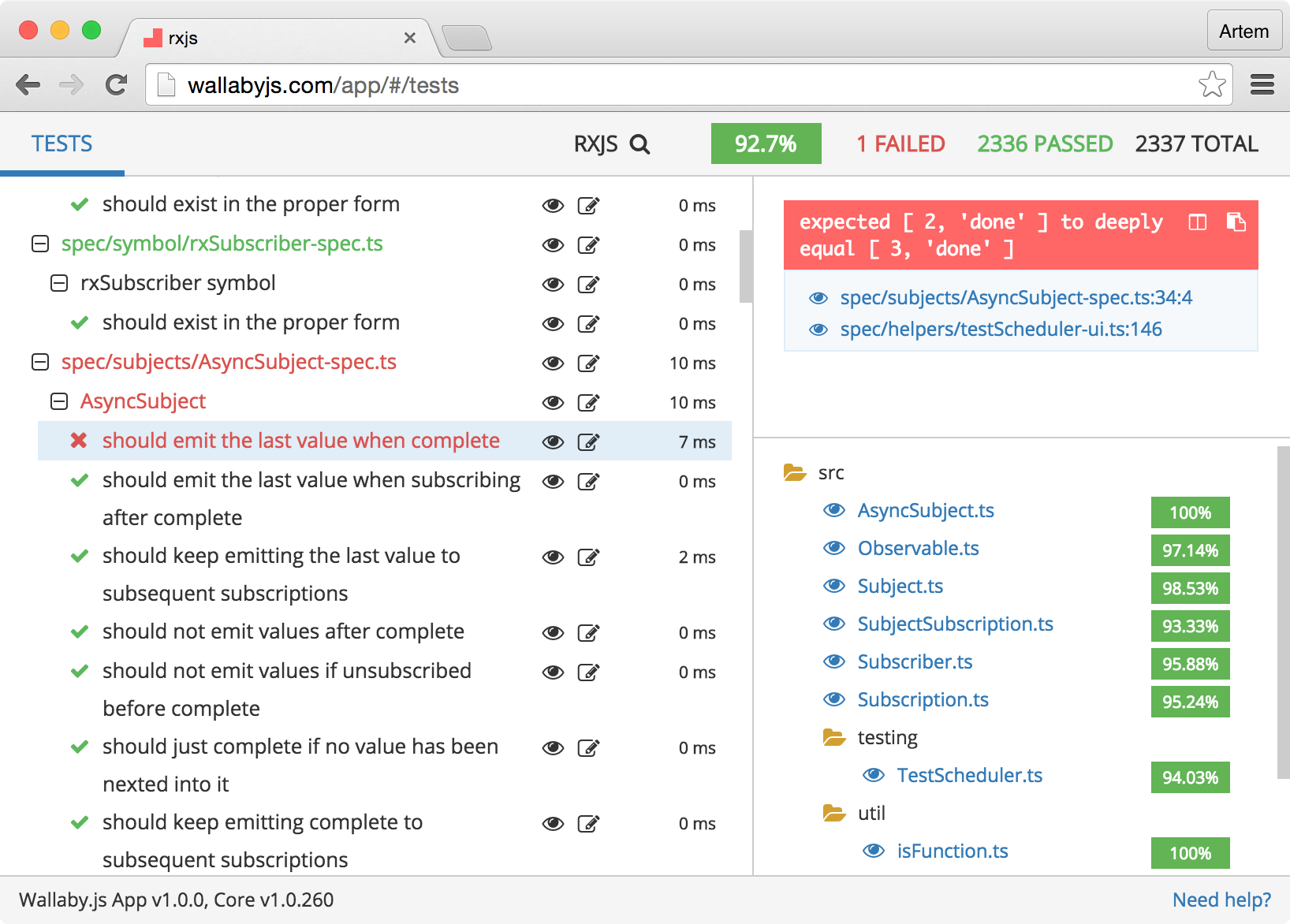Image resolution: width=1290 pixels, height=924 pixels.
Task: Open edit icon for AsyncSubject suite row
Action: pyautogui.click(x=588, y=403)
